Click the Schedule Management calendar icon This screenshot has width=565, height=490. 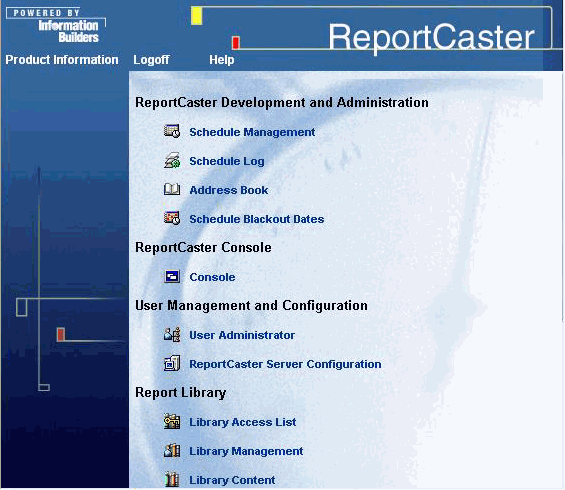pos(172,132)
